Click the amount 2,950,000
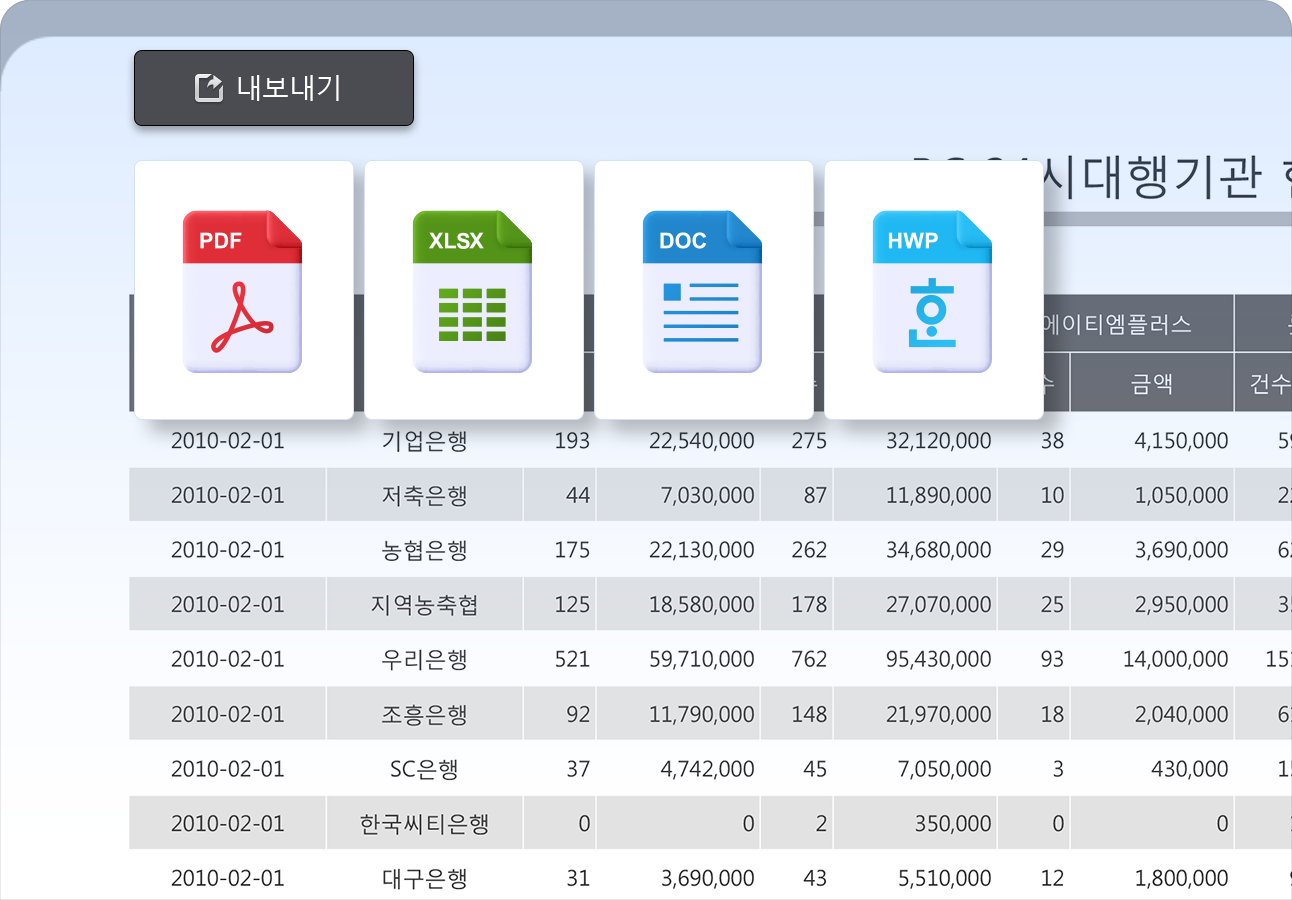The height and width of the screenshot is (900, 1292). click(1181, 605)
